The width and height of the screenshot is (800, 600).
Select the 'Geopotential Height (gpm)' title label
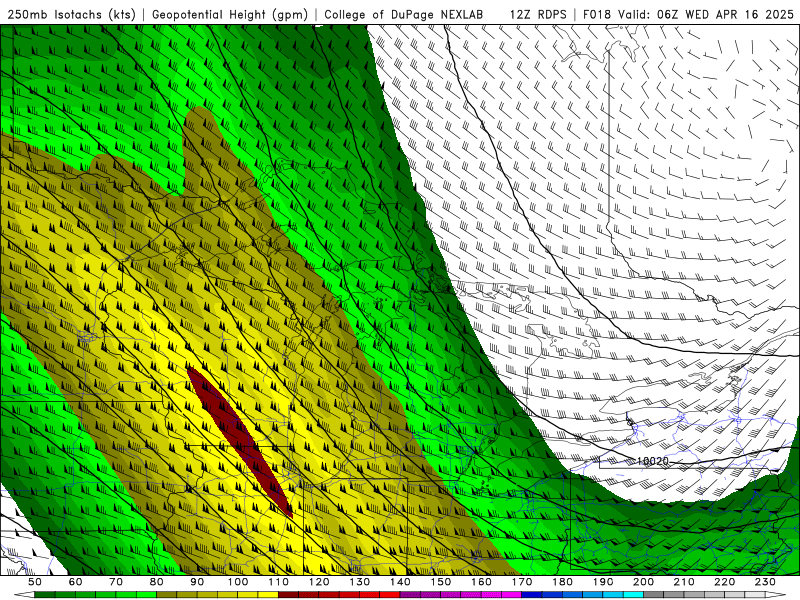[230, 14]
